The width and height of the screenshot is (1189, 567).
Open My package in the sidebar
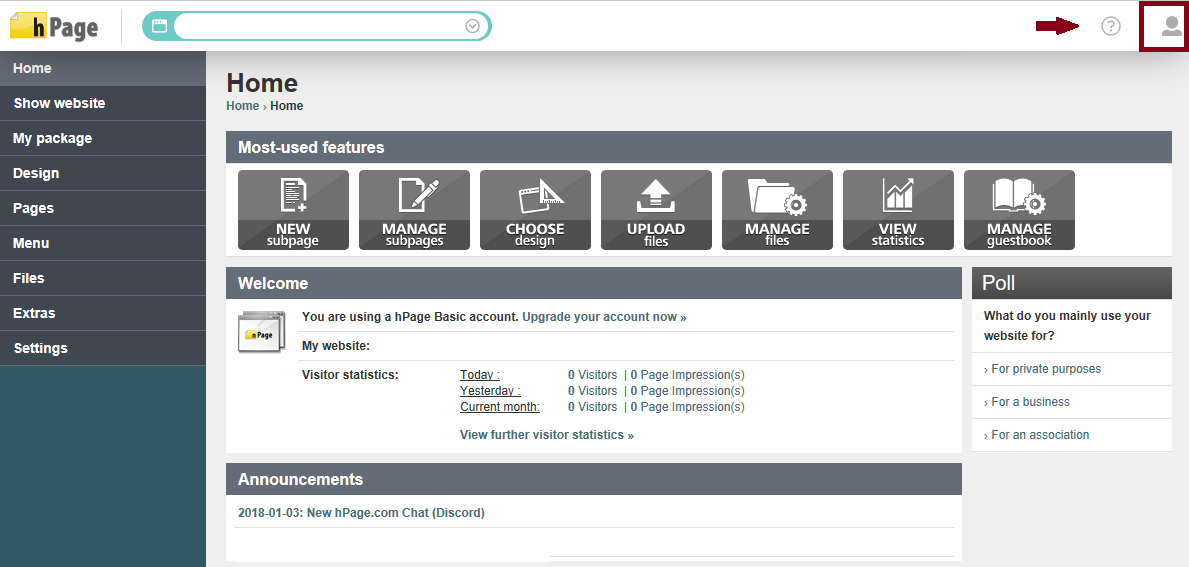click(x=103, y=138)
